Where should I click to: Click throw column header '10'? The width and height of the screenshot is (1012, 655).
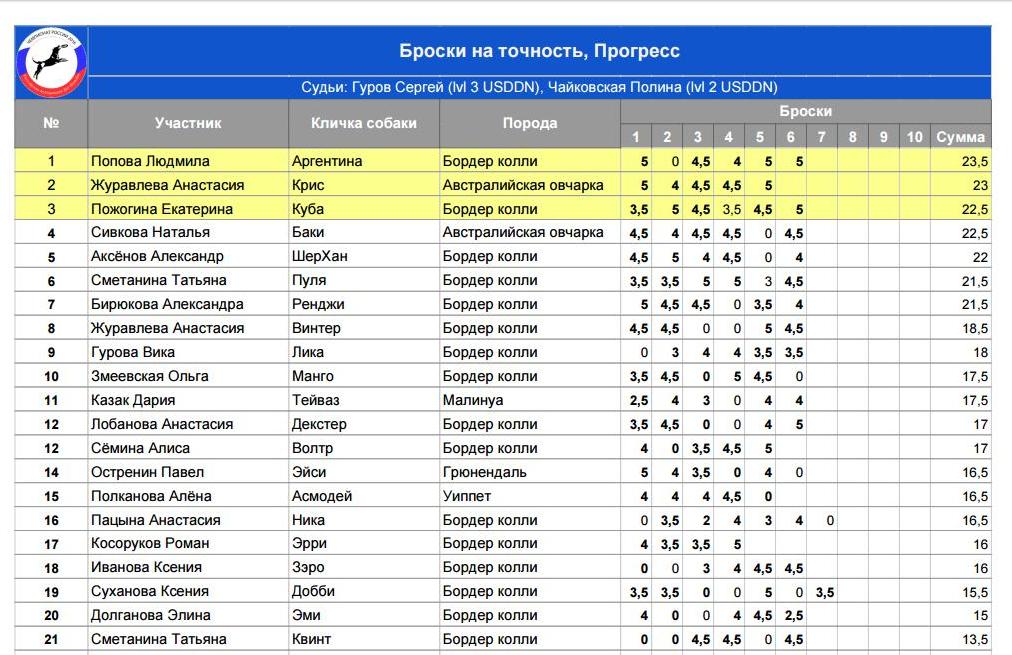tap(914, 137)
